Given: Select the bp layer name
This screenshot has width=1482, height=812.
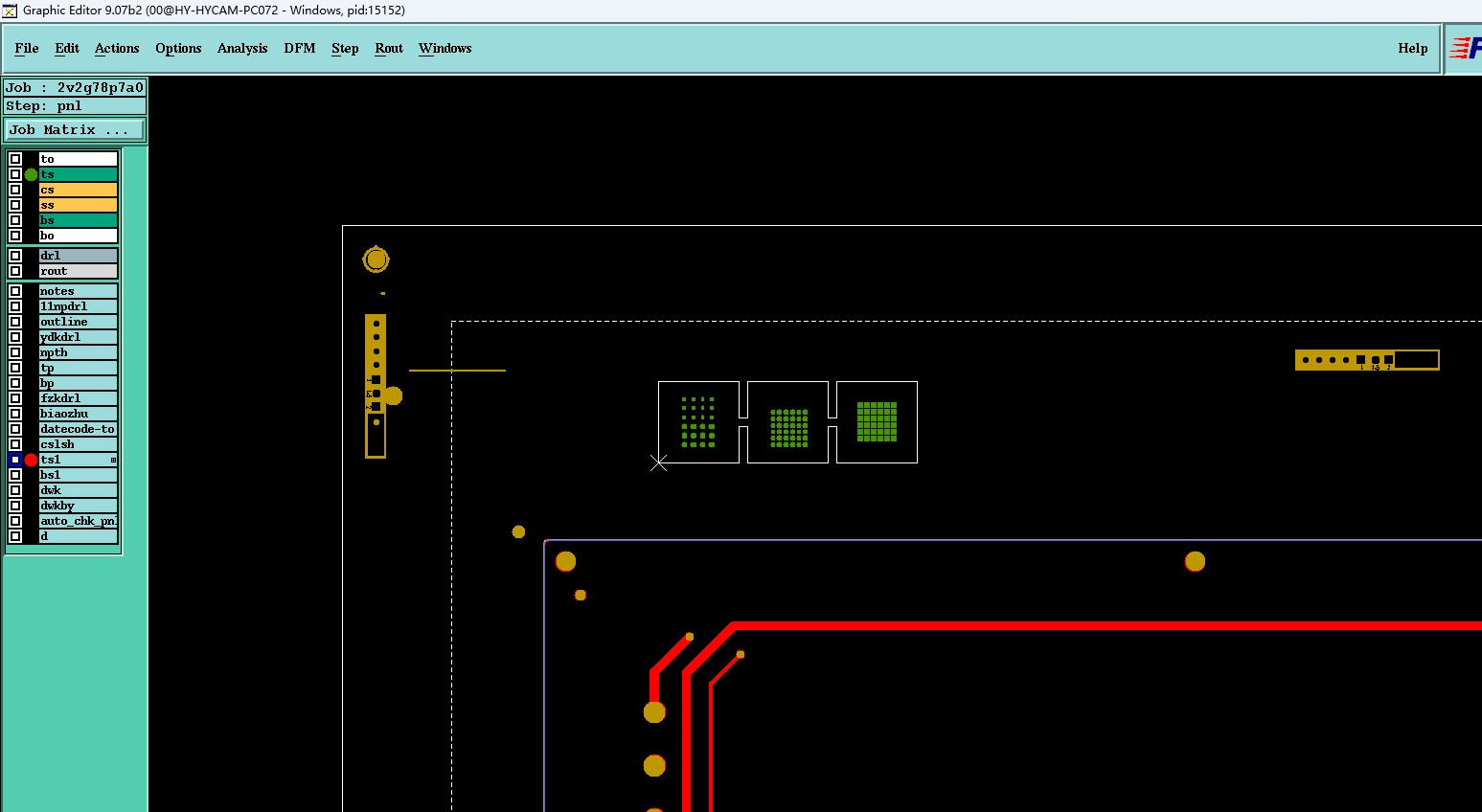Looking at the screenshot, I should 78,383.
